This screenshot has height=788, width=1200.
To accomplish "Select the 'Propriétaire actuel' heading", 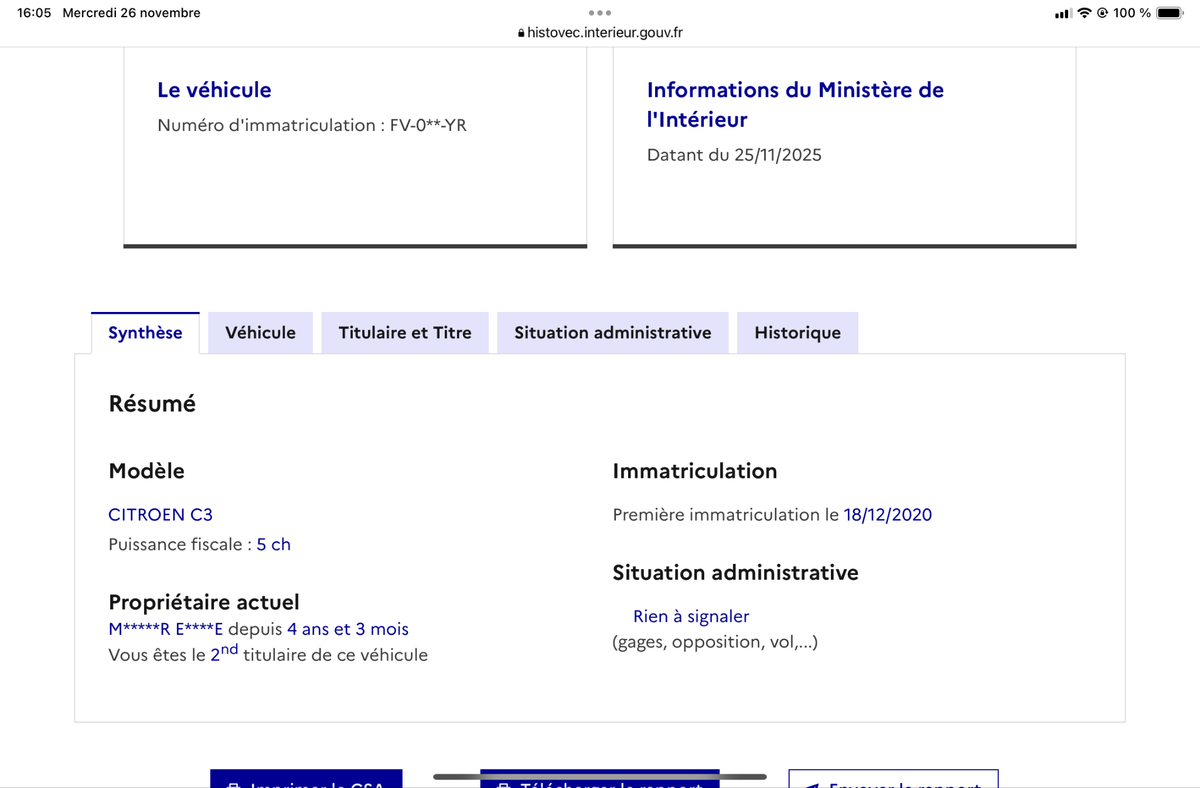I will tap(204, 603).
